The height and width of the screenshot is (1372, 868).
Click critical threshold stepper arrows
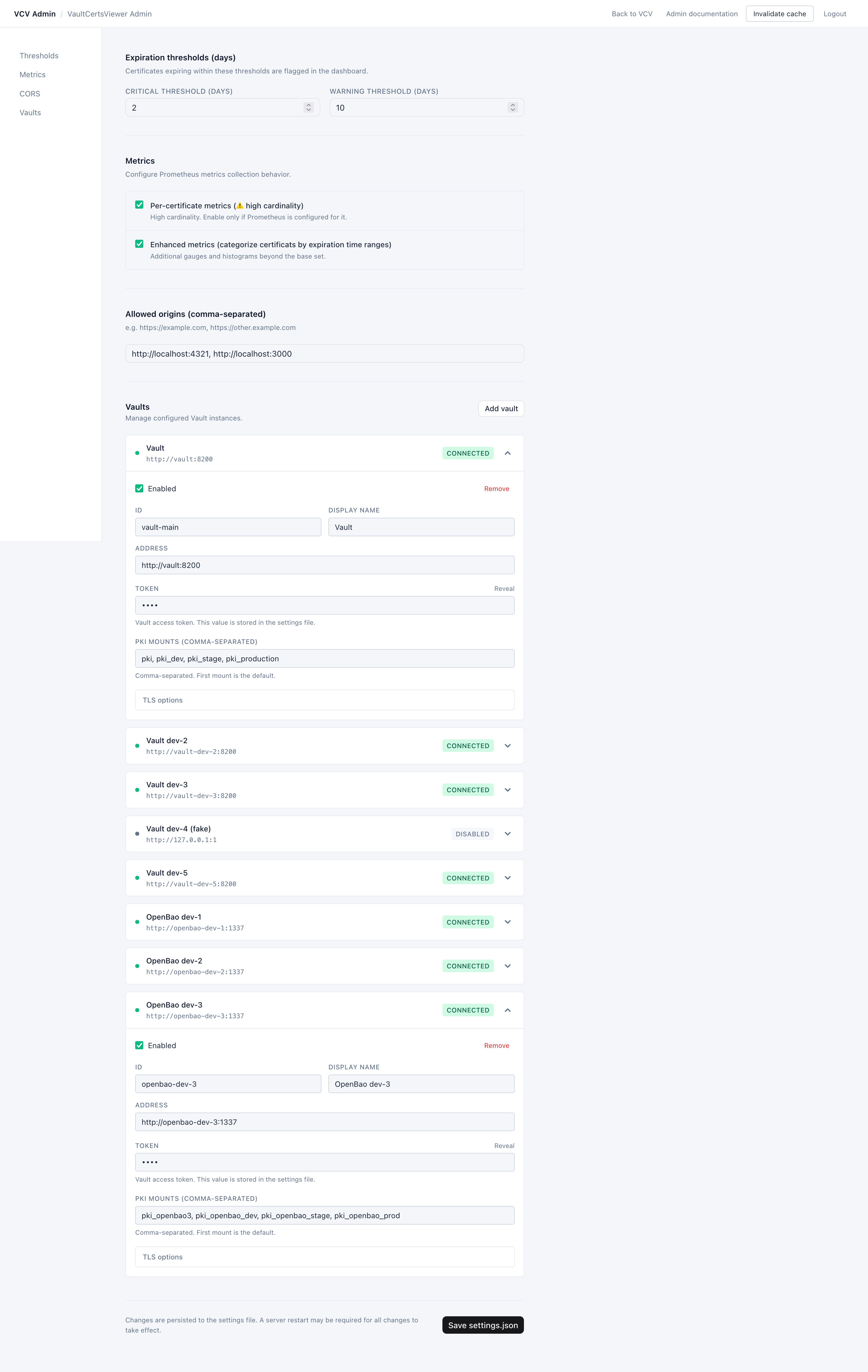(x=309, y=107)
